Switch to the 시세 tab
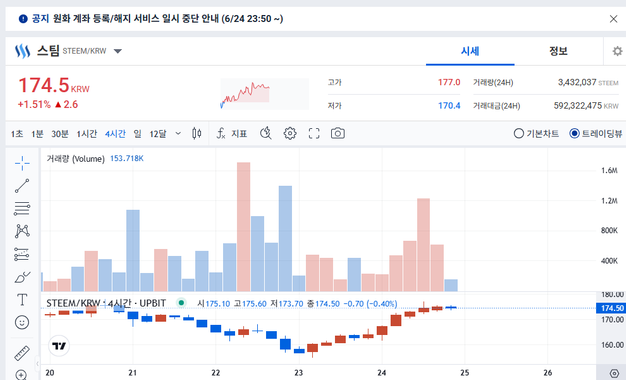The height and width of the screenshot is (380, 626). point(470,51)
